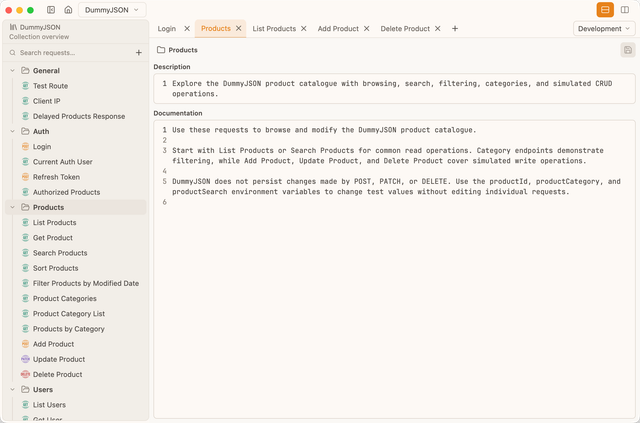Close the Login tab
The image size is (640, 423).
tap(187, 29)
